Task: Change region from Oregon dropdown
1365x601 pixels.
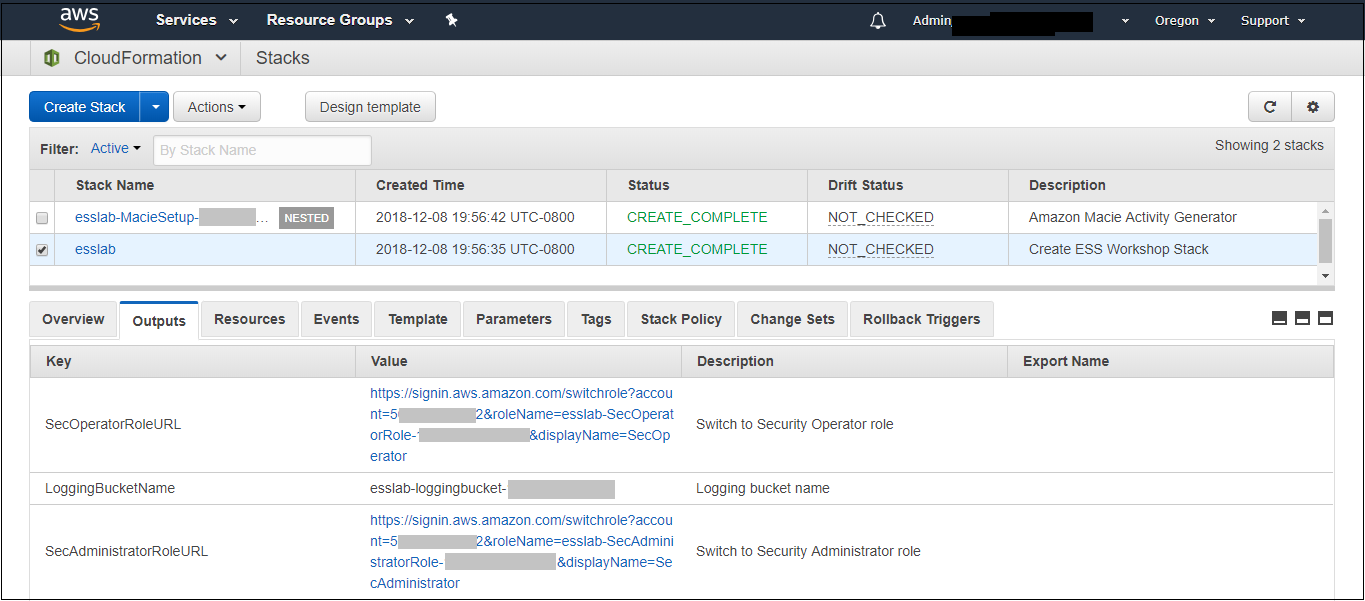Action: tap(1185, 21)
